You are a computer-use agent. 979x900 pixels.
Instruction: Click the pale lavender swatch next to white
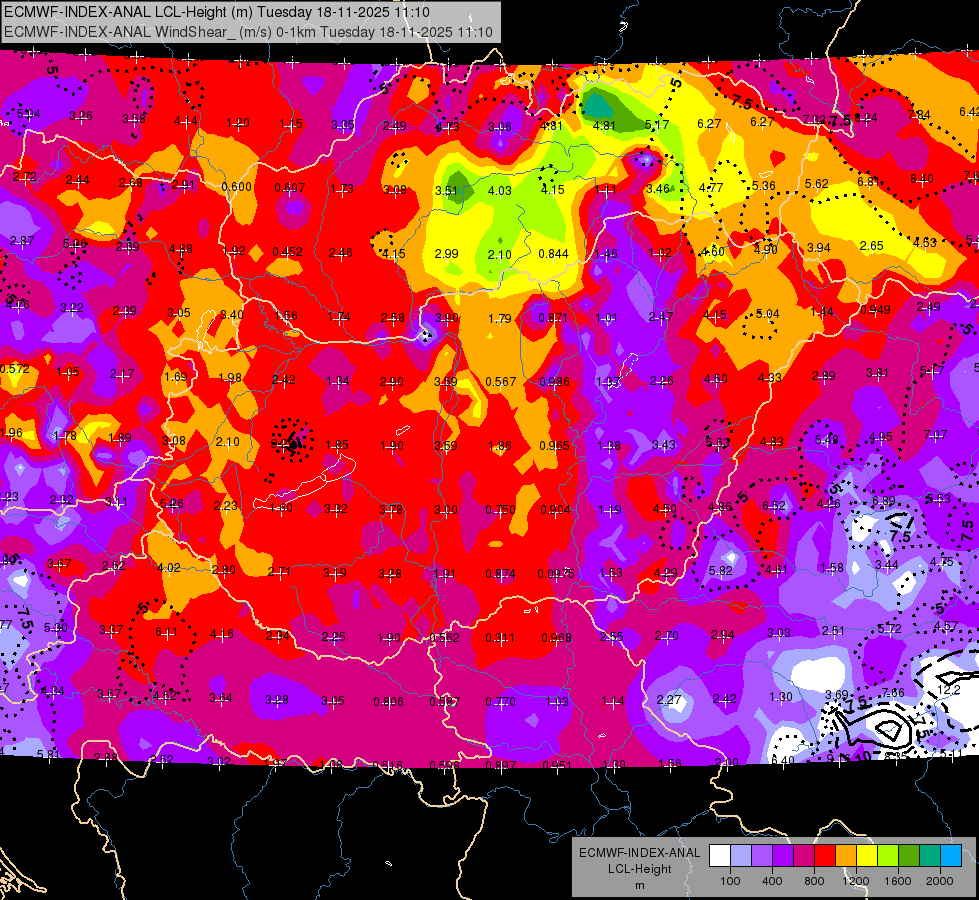tap(741, 856)
